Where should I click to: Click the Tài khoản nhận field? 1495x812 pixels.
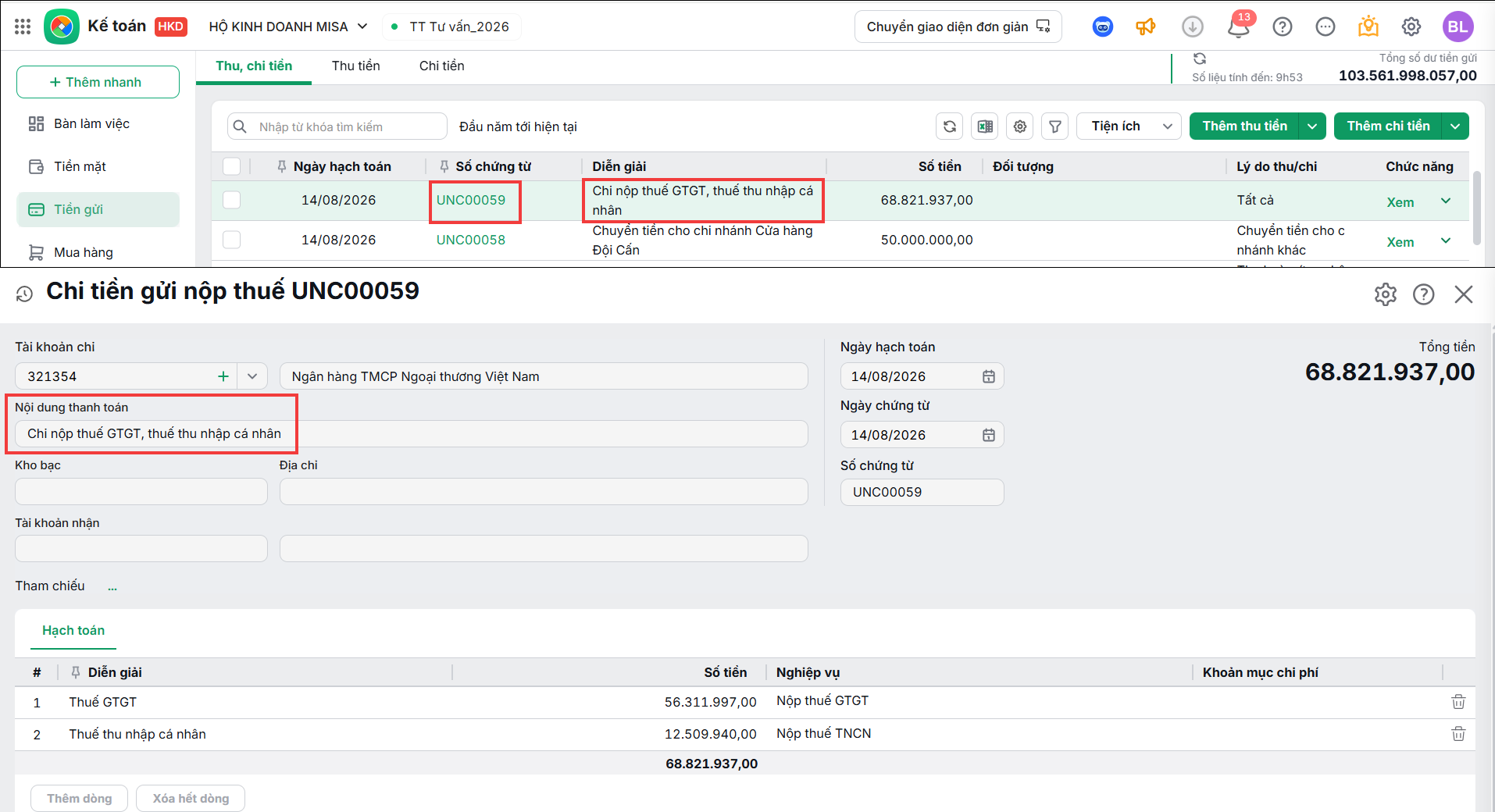[141, 549]
